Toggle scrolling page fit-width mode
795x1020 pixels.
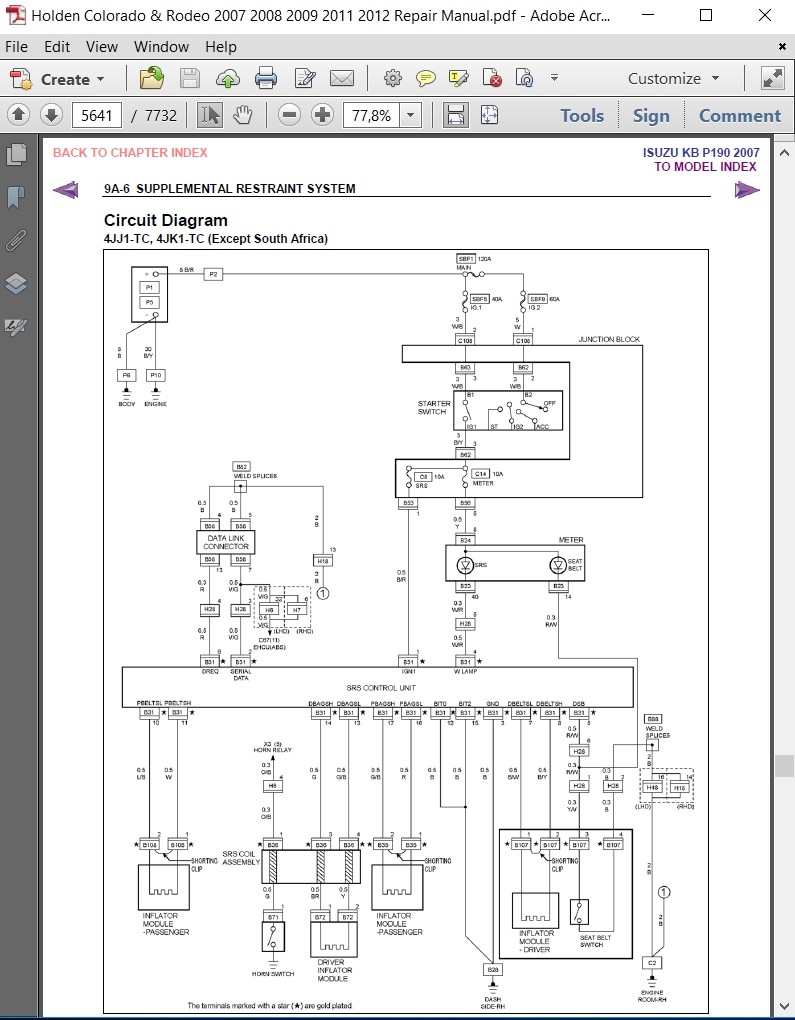tap(455, 115)
